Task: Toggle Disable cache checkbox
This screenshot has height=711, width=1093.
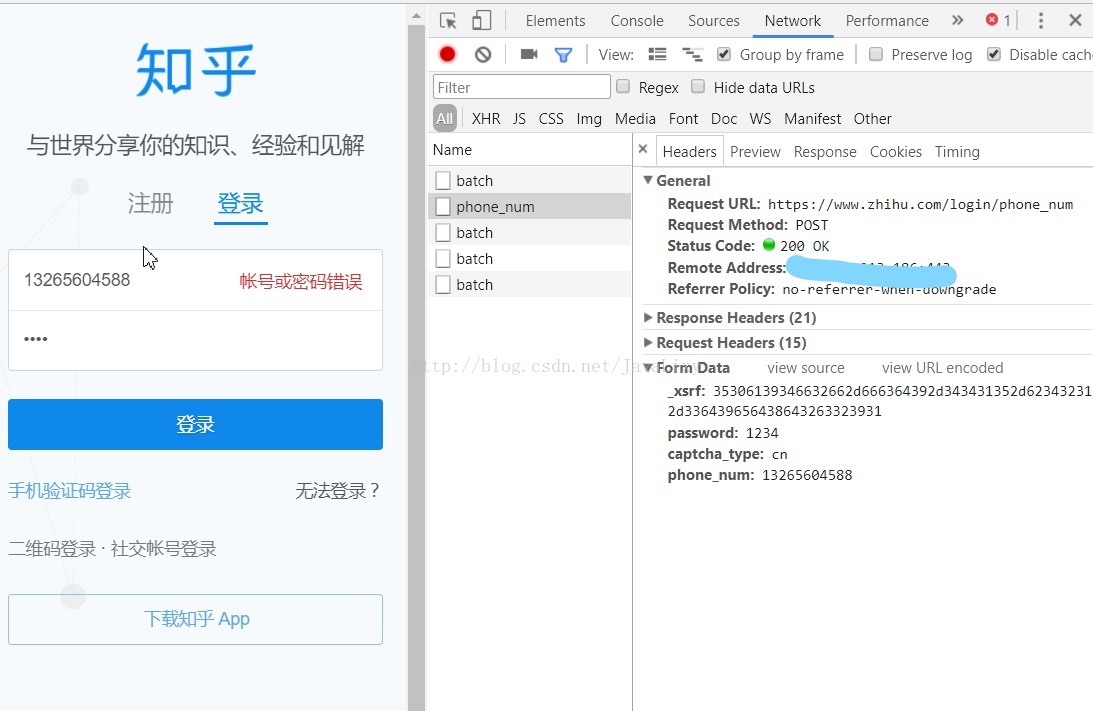Action: click(994, 54)
